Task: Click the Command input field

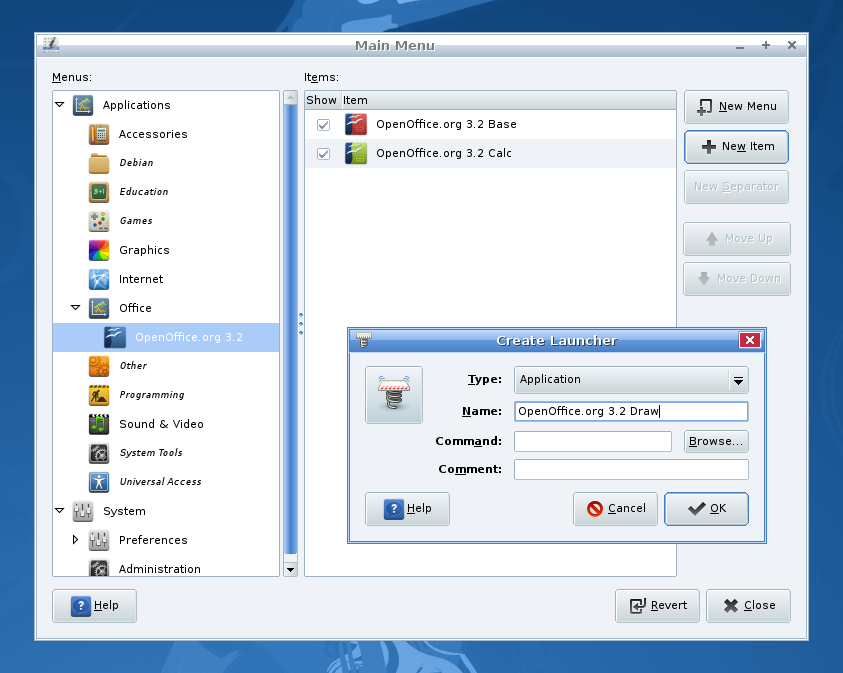Action: point(593,441)
